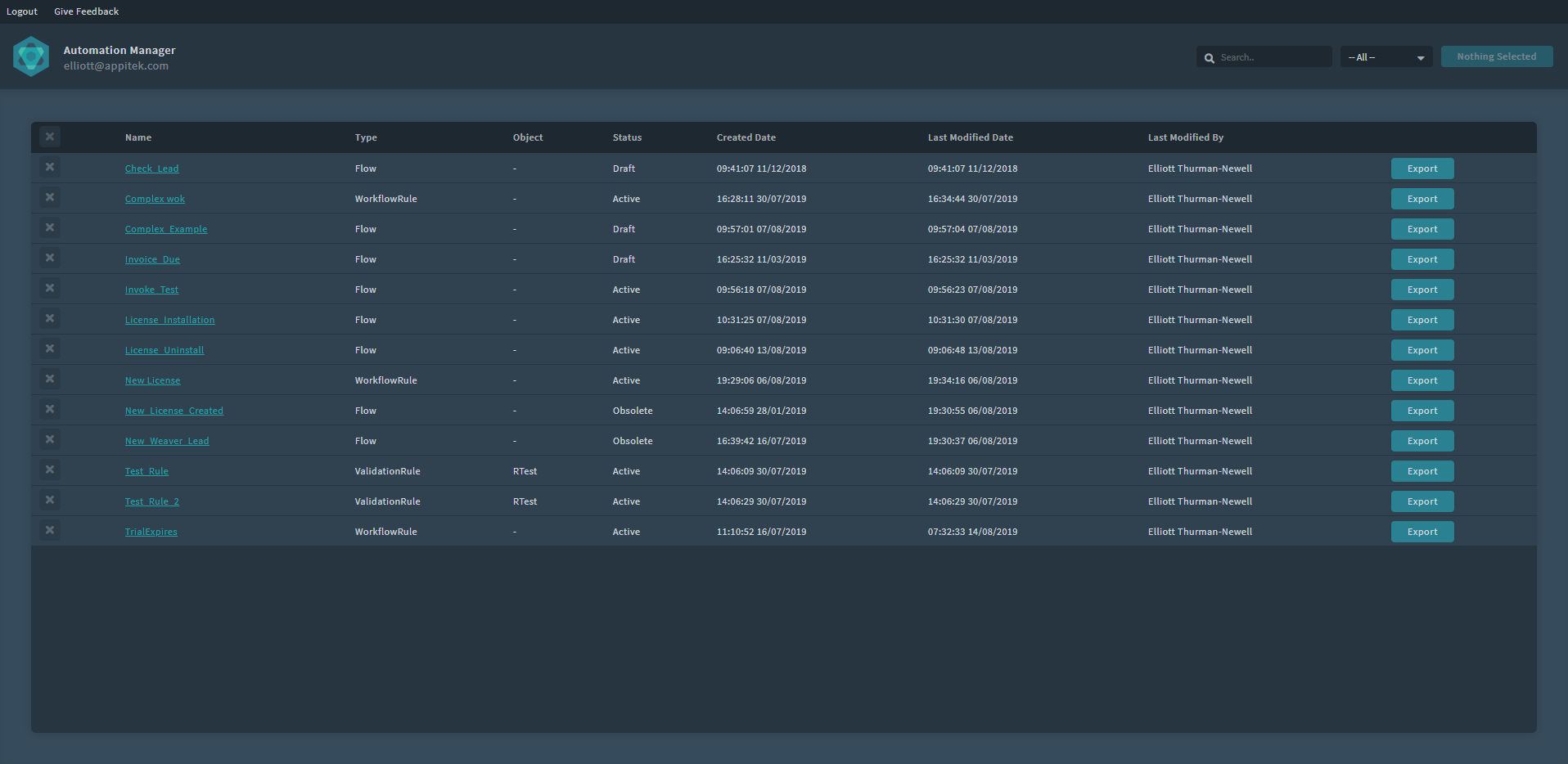Click the Object column header
The image size is (1568, 764).
[528, 137]
